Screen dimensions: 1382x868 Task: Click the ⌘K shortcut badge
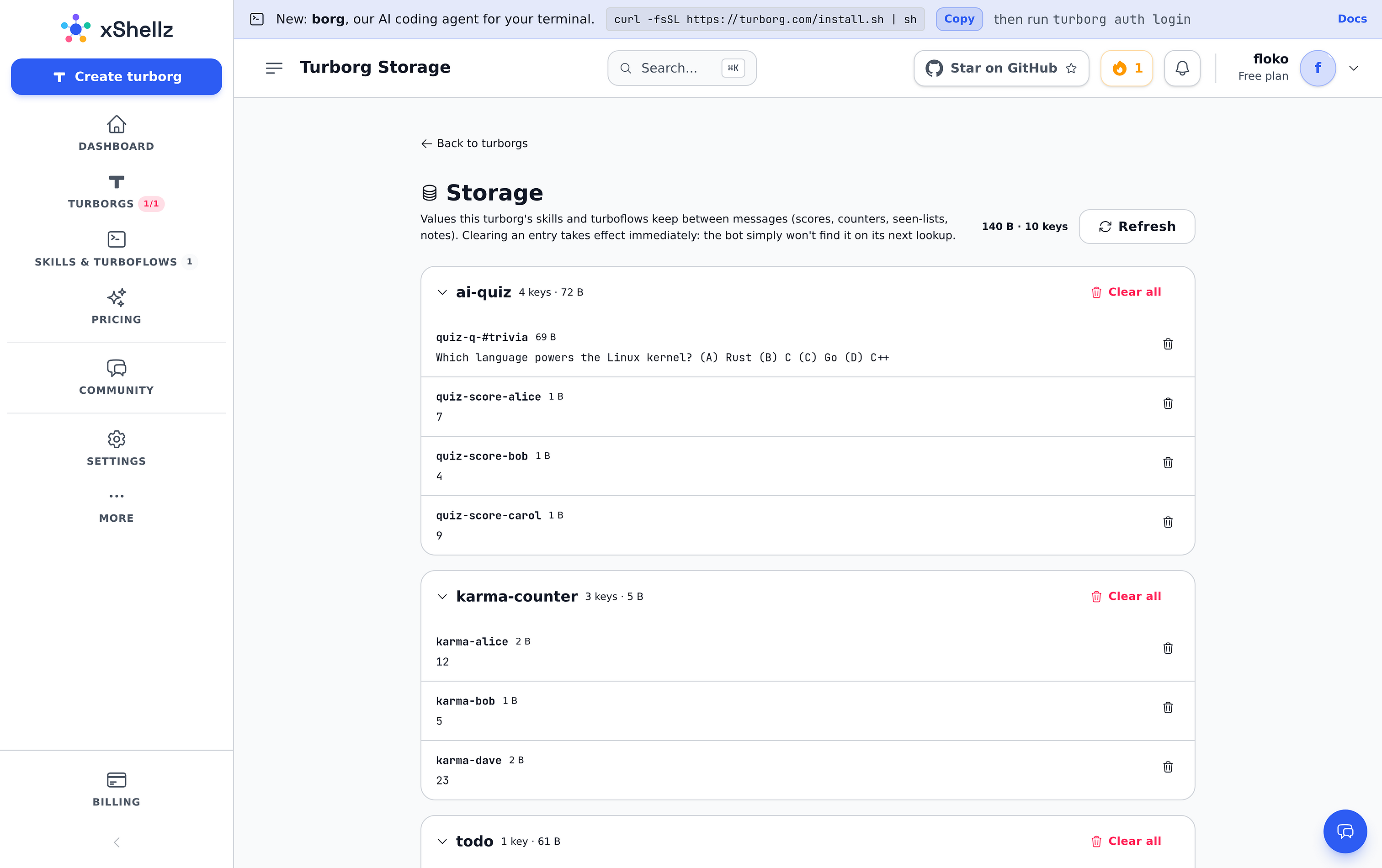click(x=733, y=68)
